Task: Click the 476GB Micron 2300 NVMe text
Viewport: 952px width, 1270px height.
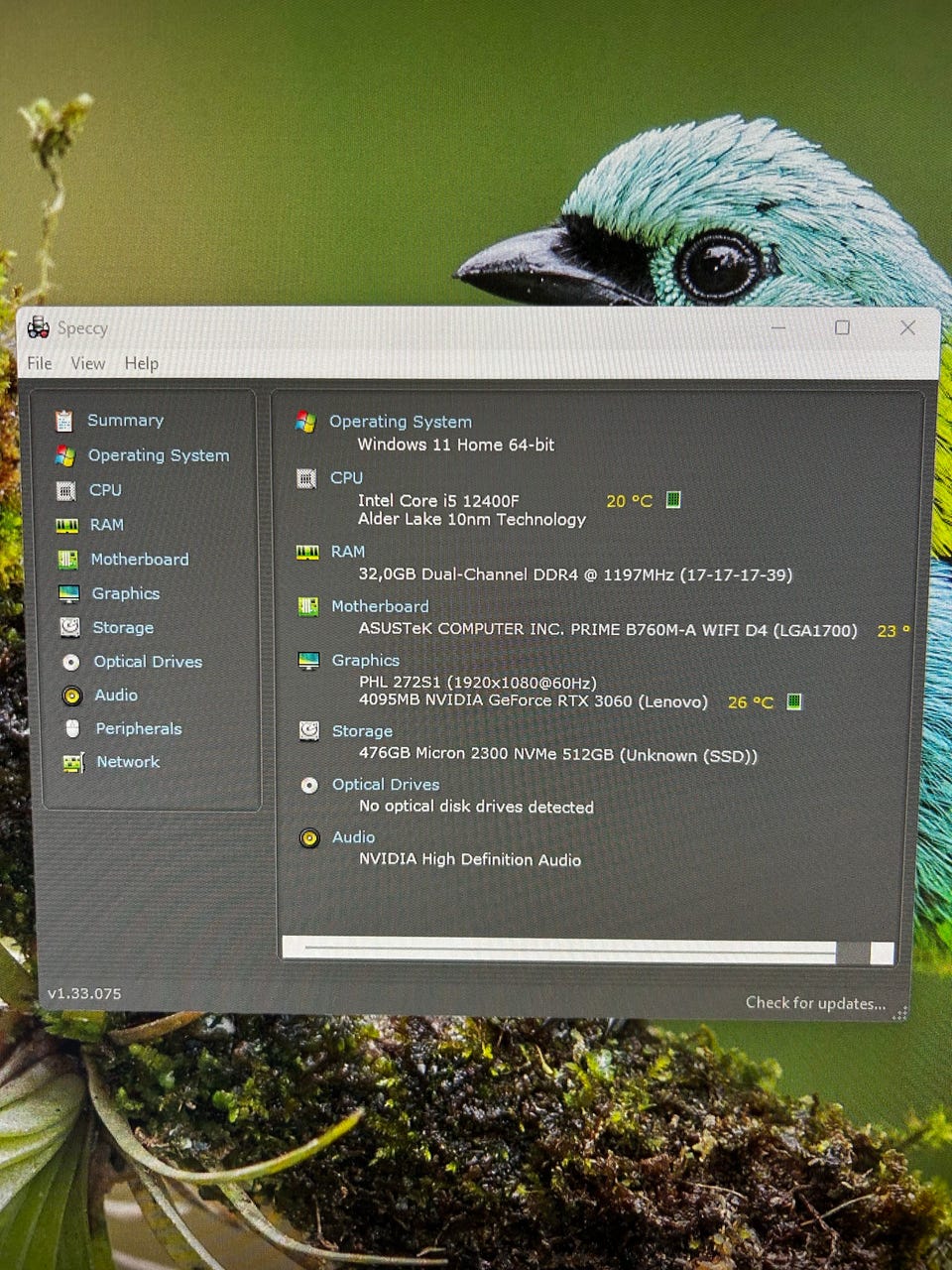Action: tap(558, 755)
